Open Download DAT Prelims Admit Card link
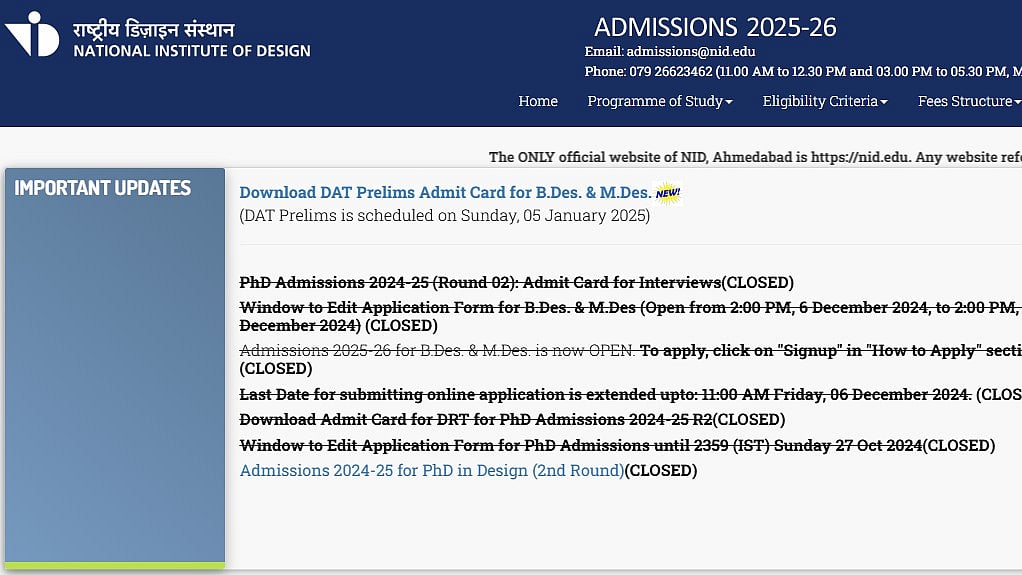 pyautogui.click(x=445, y=193)
